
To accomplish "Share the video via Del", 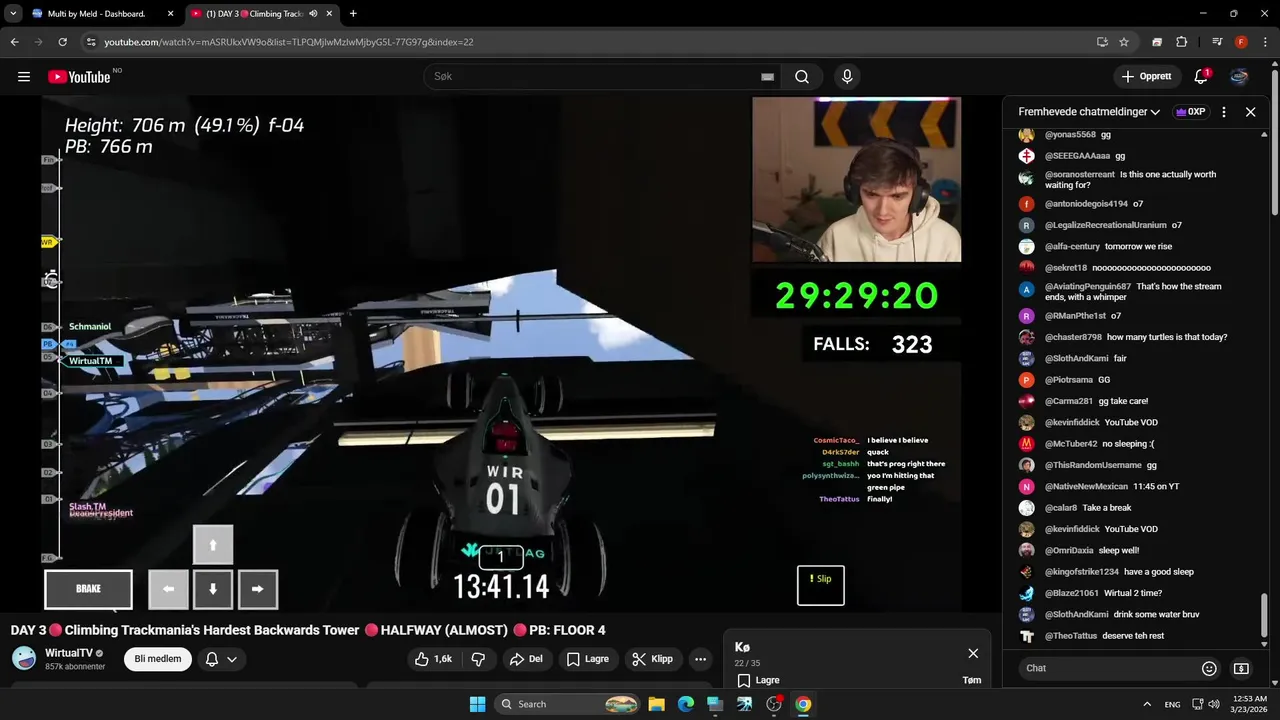I will tap(526, 659).
